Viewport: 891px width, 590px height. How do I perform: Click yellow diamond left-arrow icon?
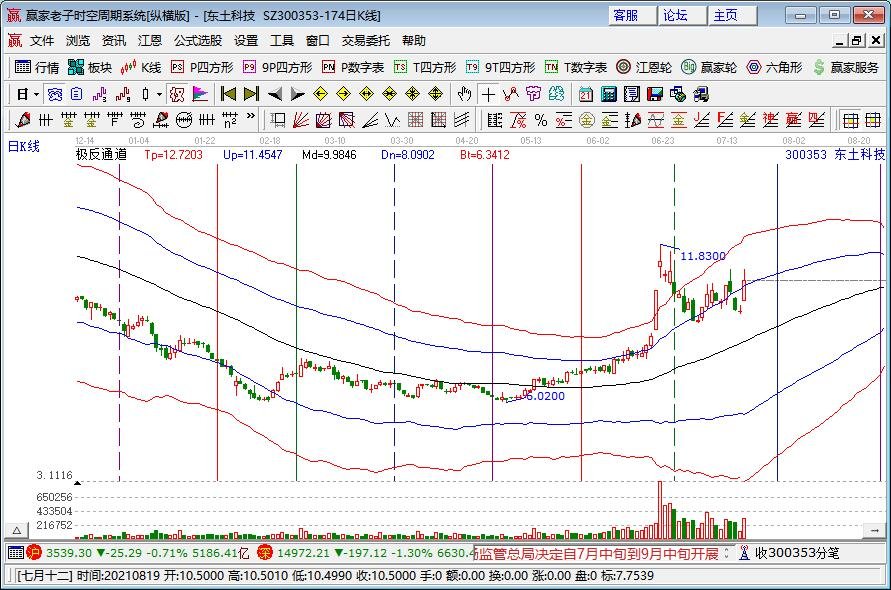pos(320,94)
